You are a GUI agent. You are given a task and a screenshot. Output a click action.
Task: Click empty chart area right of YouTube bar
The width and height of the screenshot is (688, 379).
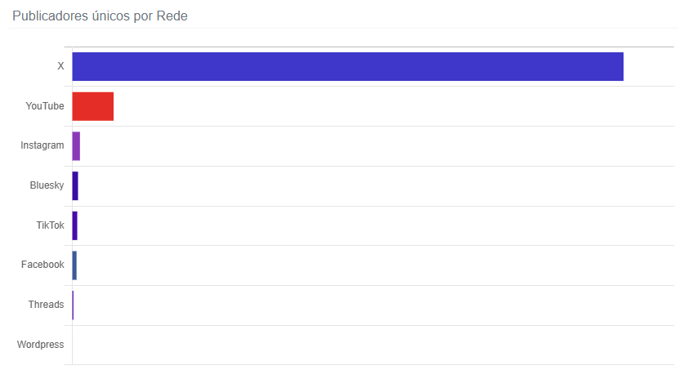tap(394, 106)
